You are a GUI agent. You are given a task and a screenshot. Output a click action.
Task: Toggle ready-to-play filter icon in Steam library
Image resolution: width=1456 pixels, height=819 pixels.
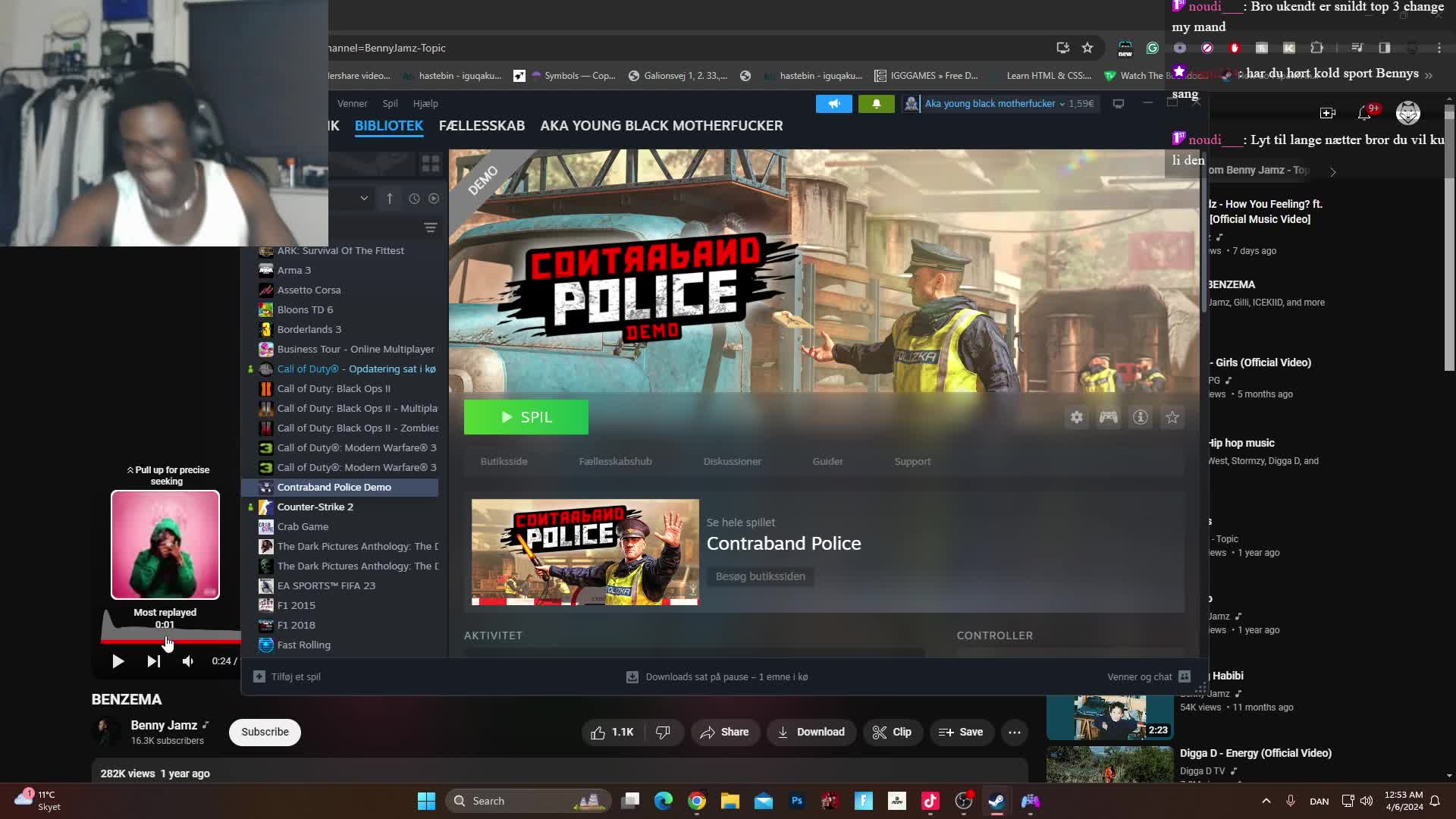point(434,199)
